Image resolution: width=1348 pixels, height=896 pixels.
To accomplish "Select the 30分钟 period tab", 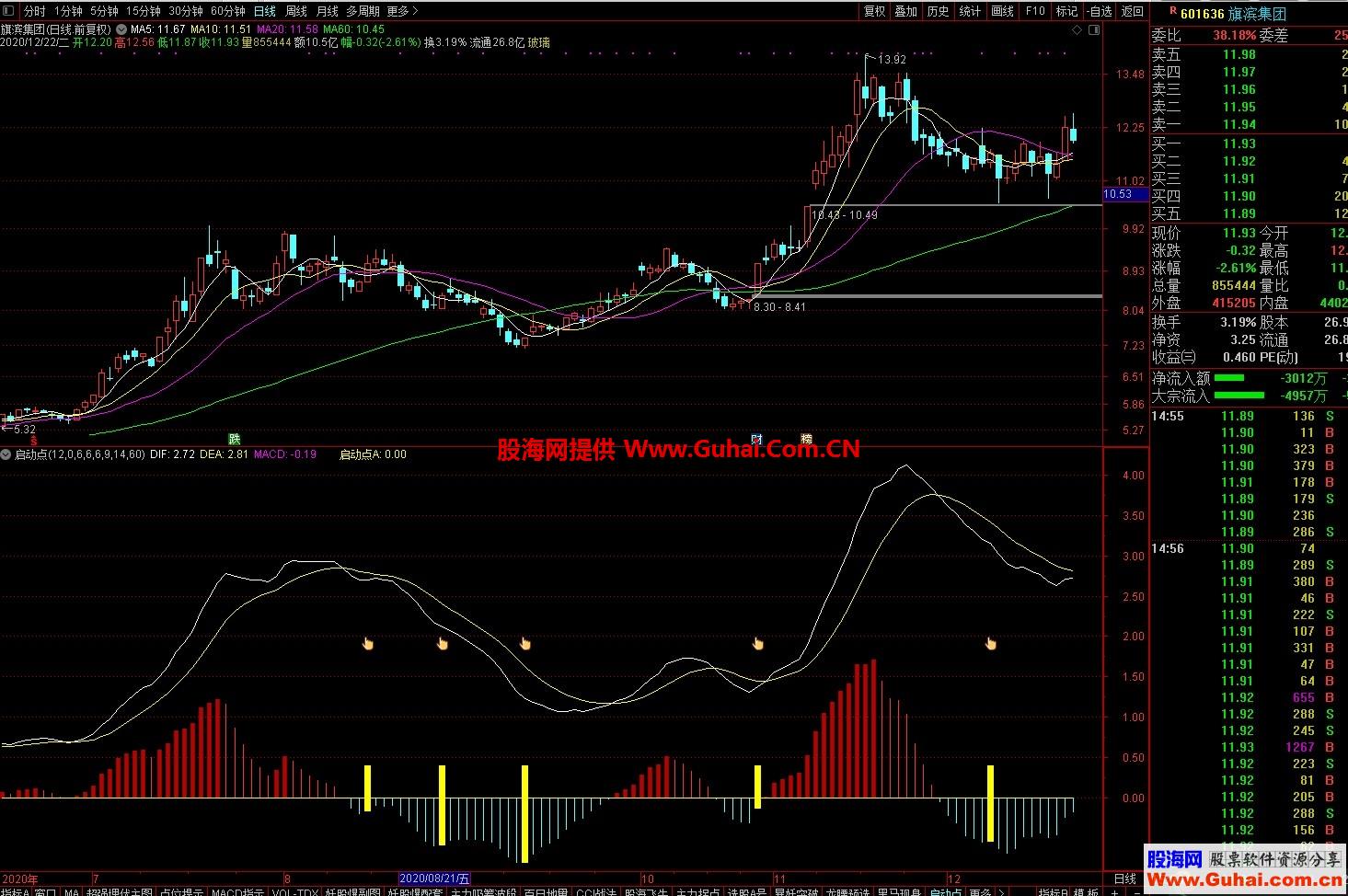I will point(185,11).
